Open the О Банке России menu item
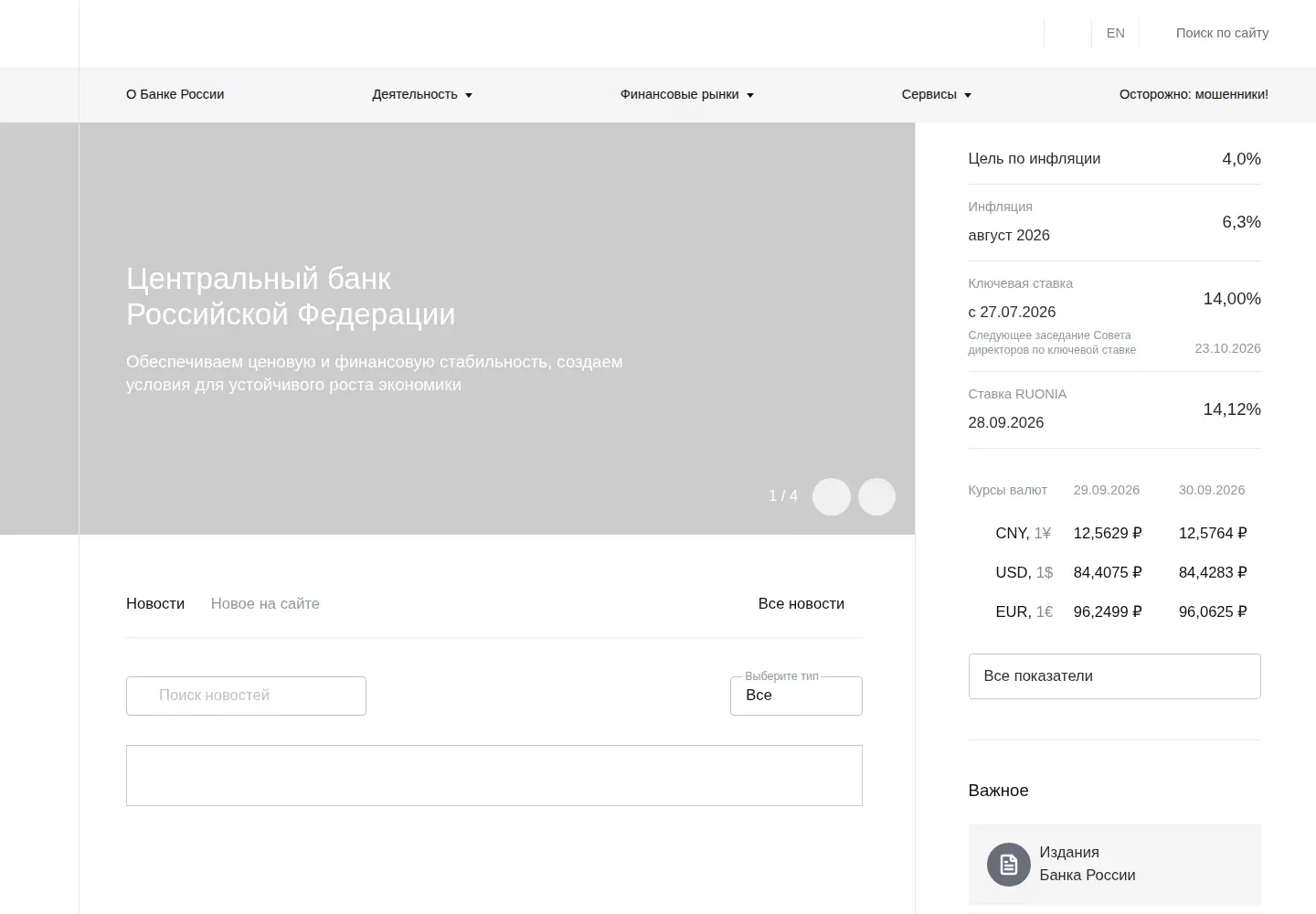Viewport: 1316px width, 914px height. click(x=175, y=94)
